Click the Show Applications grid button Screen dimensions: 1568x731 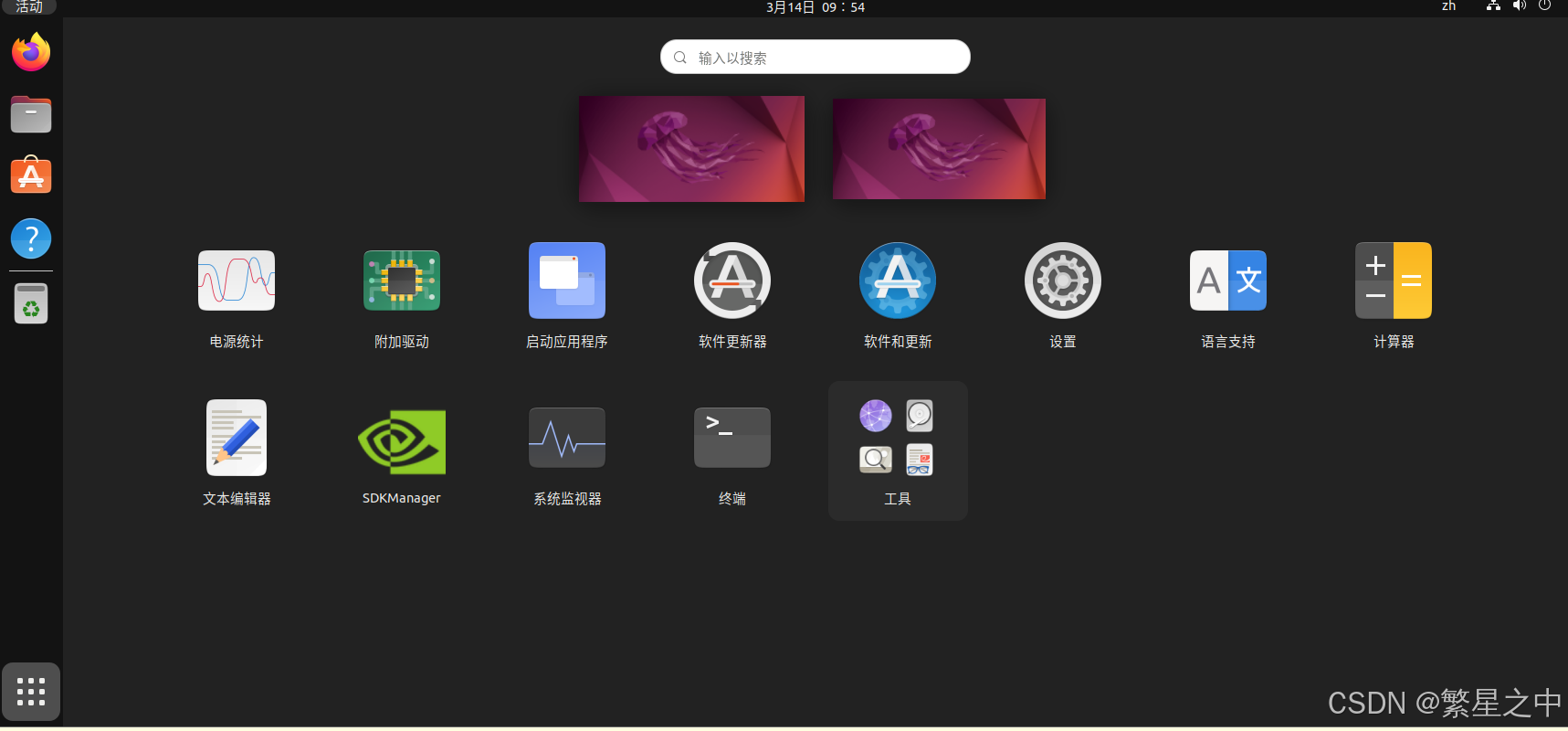tap(31, 692)
